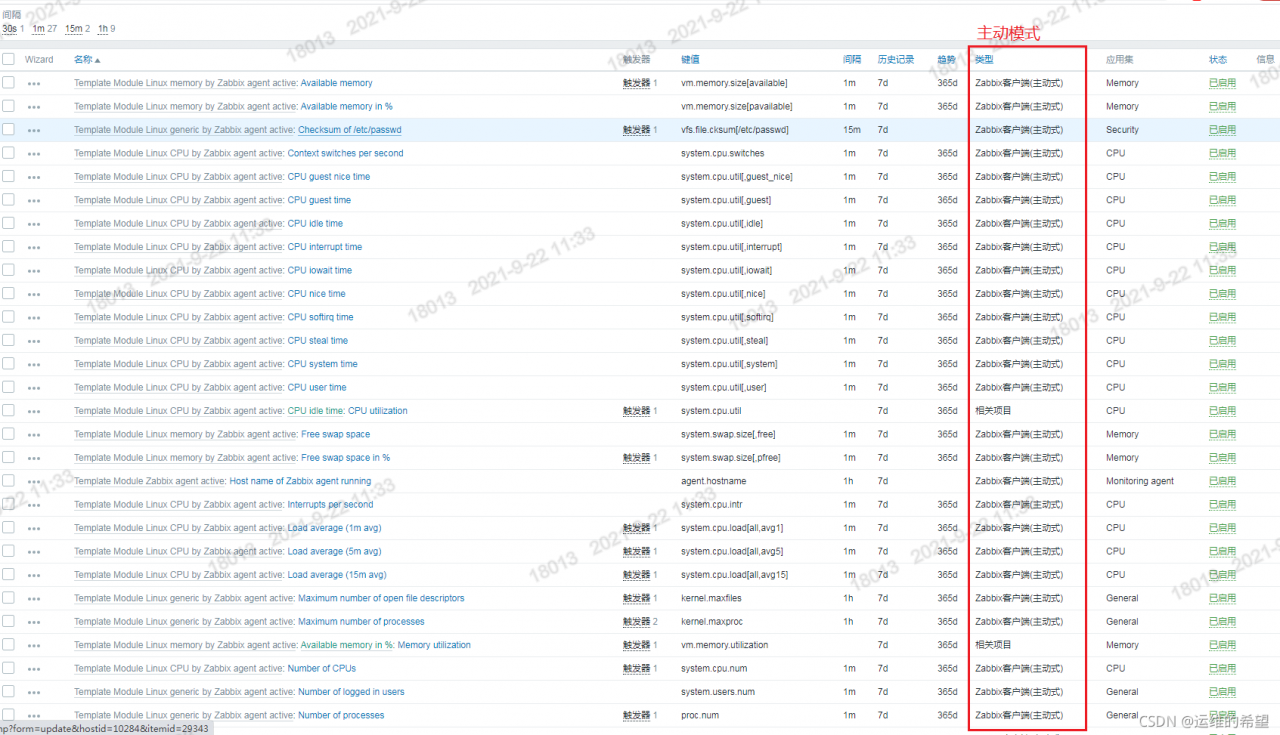This screenshot has width=1280, height=735.
Task: Open wizard dots for CPU system time row
Action: coord(34,365)
